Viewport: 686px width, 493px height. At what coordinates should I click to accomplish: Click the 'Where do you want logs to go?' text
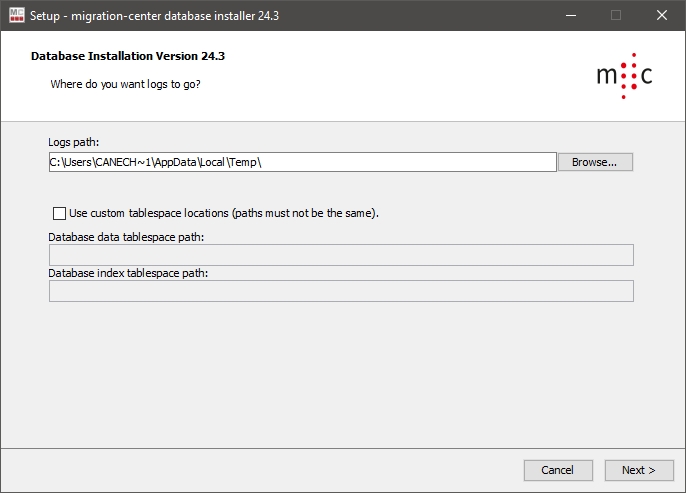click(x=126, y=84)
